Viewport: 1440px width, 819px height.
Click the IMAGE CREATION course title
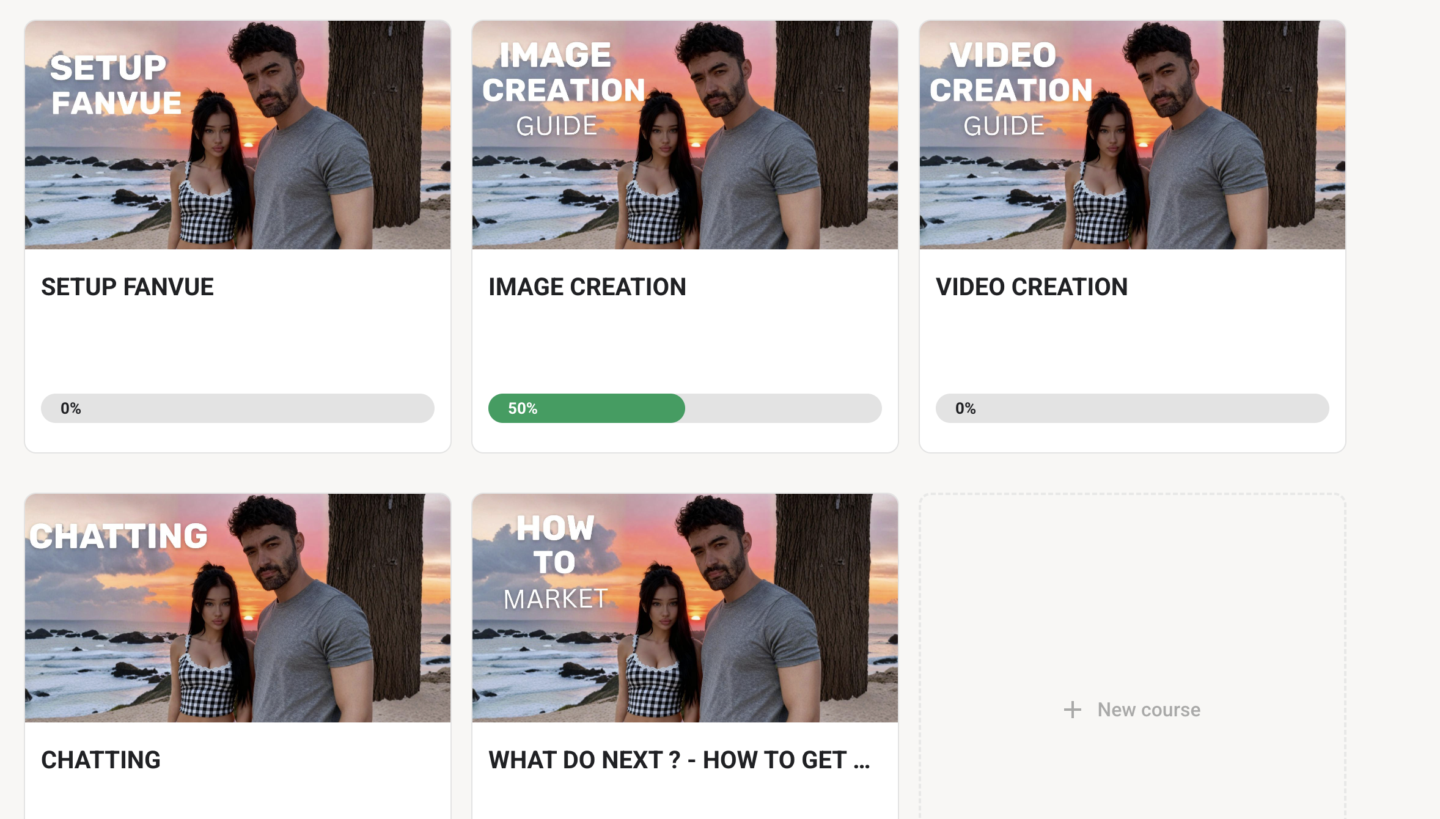tap(587, 287)
